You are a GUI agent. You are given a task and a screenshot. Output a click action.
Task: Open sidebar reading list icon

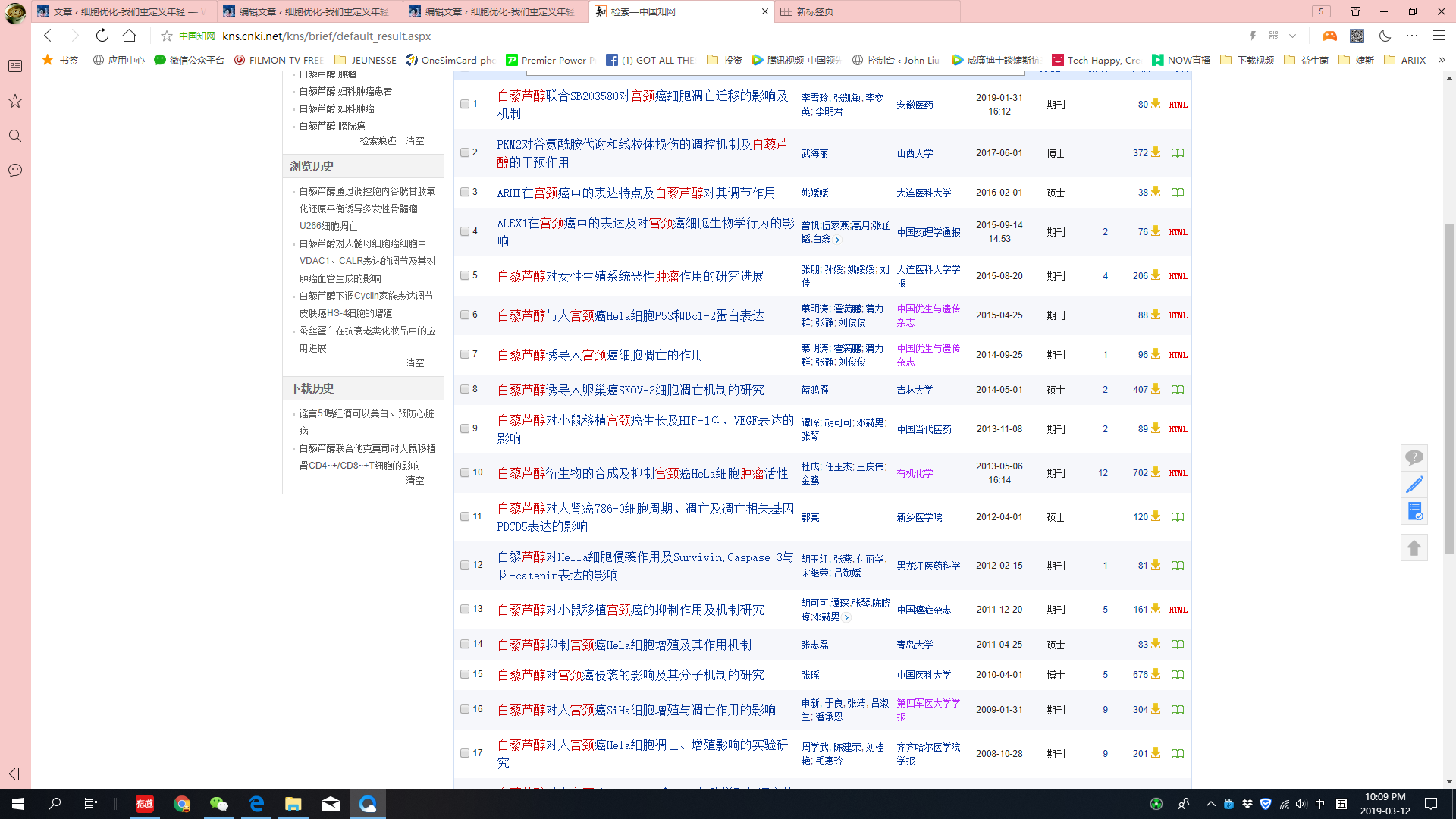tap(15, 66)
